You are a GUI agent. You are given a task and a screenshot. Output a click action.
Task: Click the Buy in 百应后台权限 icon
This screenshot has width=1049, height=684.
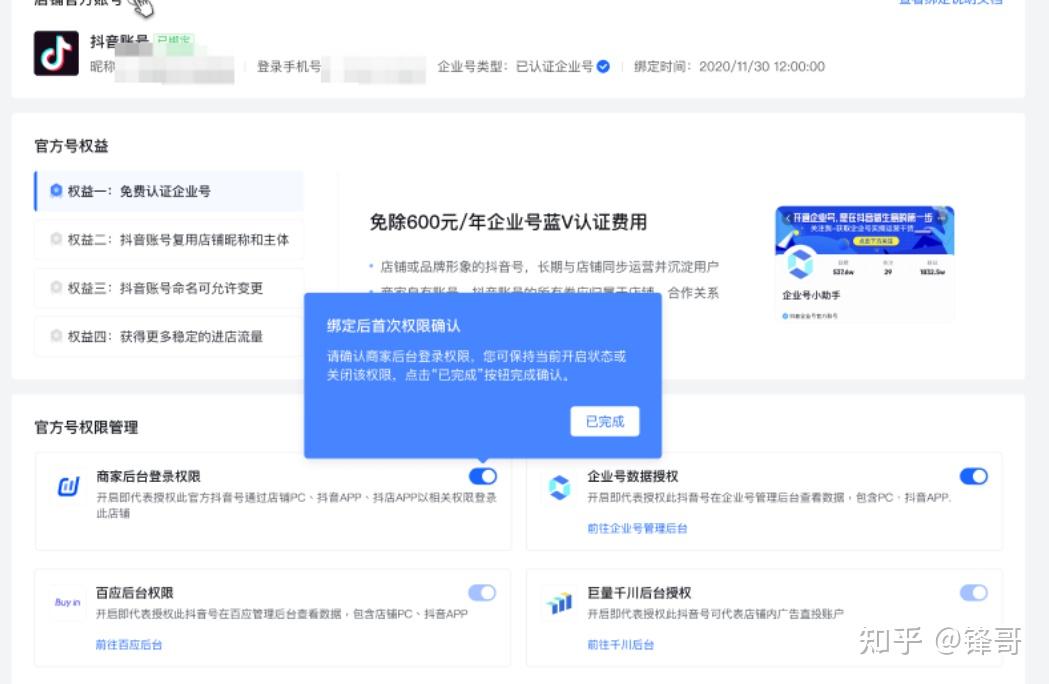68,602
